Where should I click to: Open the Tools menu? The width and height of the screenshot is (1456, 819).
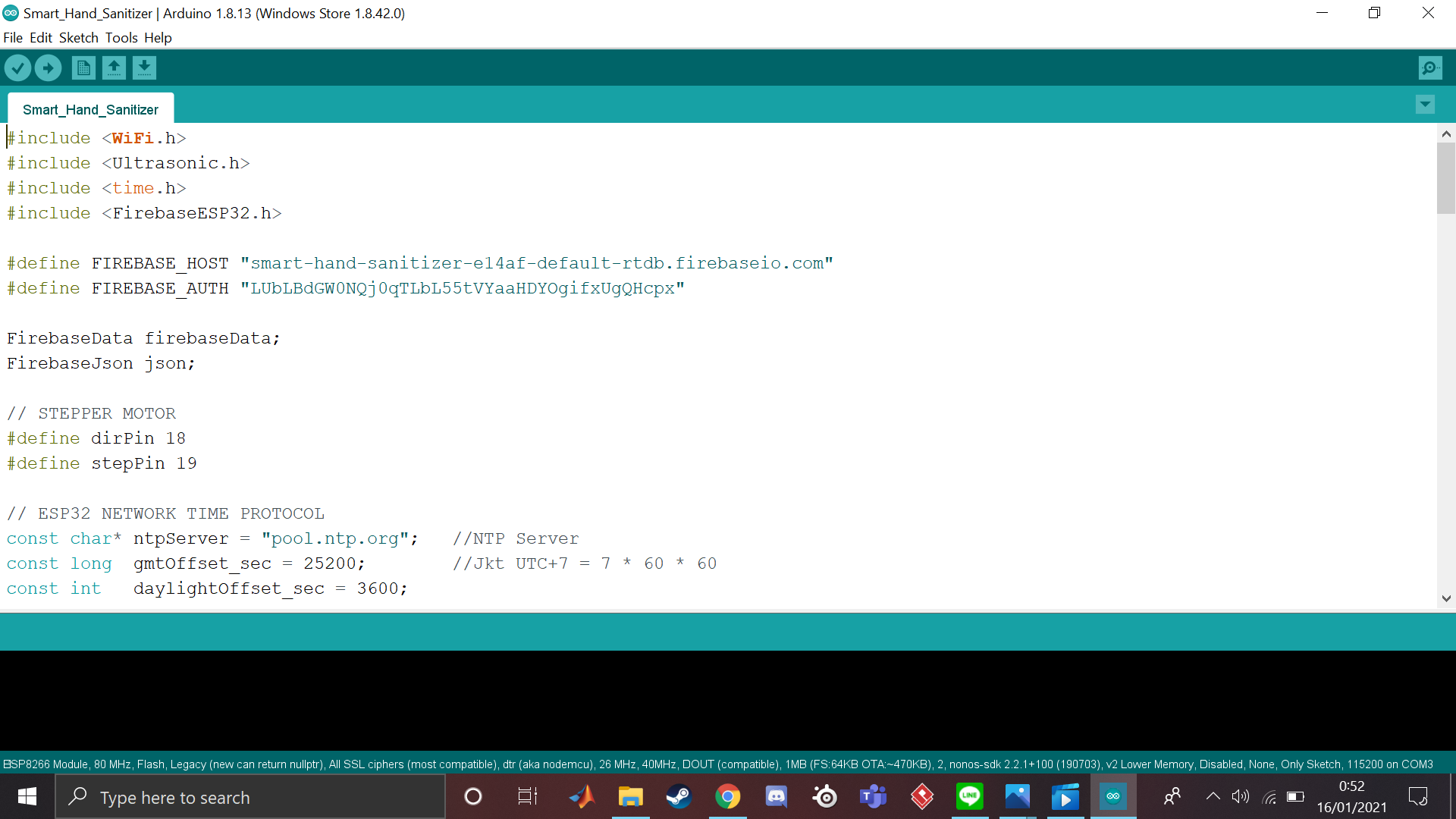121,38
